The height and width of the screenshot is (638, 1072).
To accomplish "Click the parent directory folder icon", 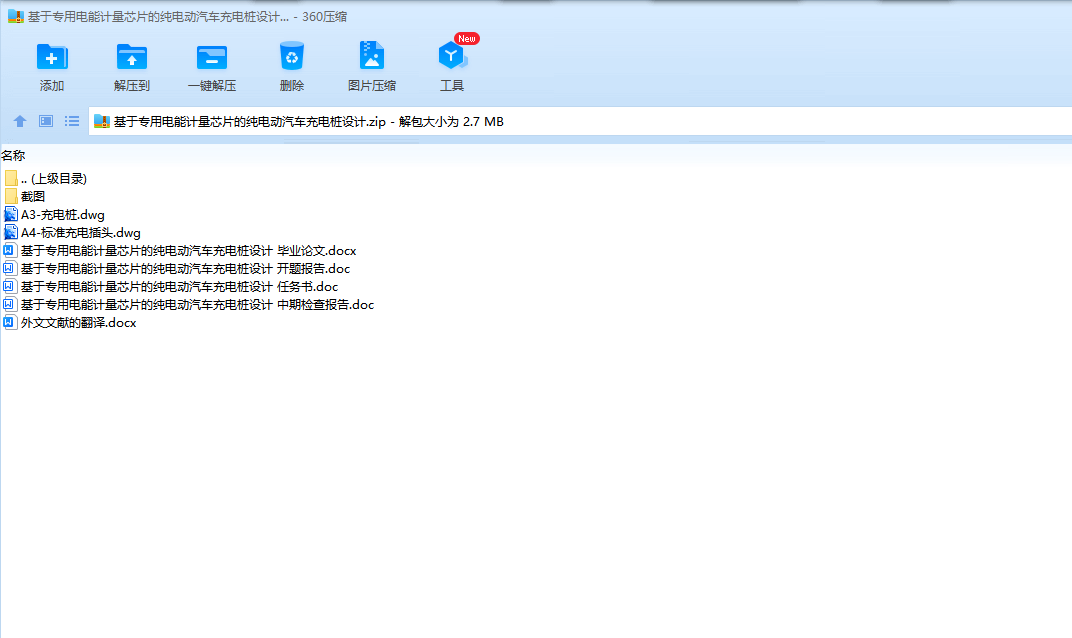I will coord(10,178).
